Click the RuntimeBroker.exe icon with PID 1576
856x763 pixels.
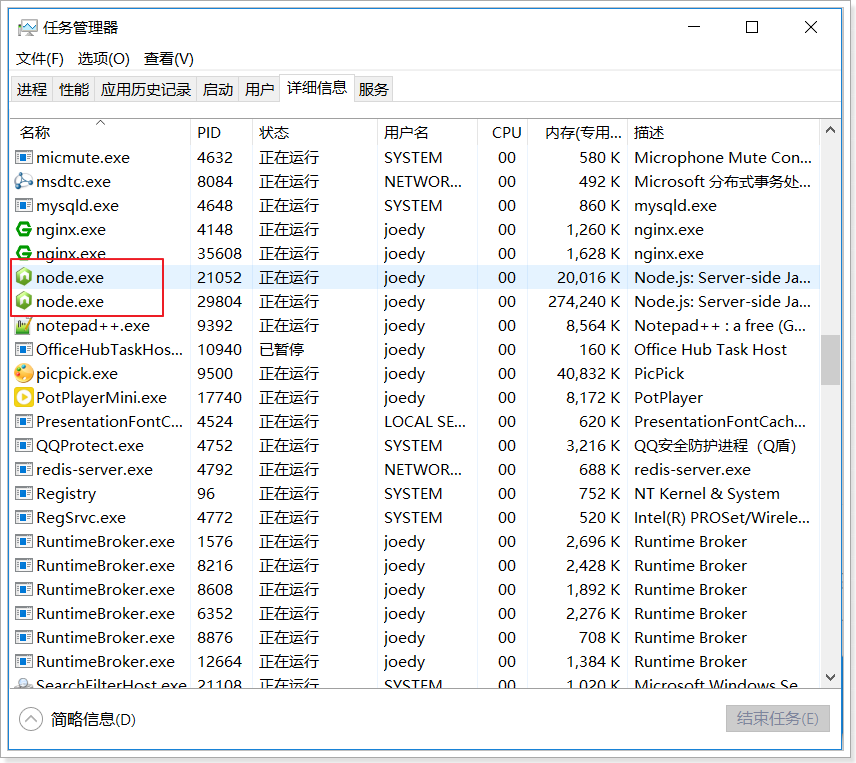pos(23,542)
